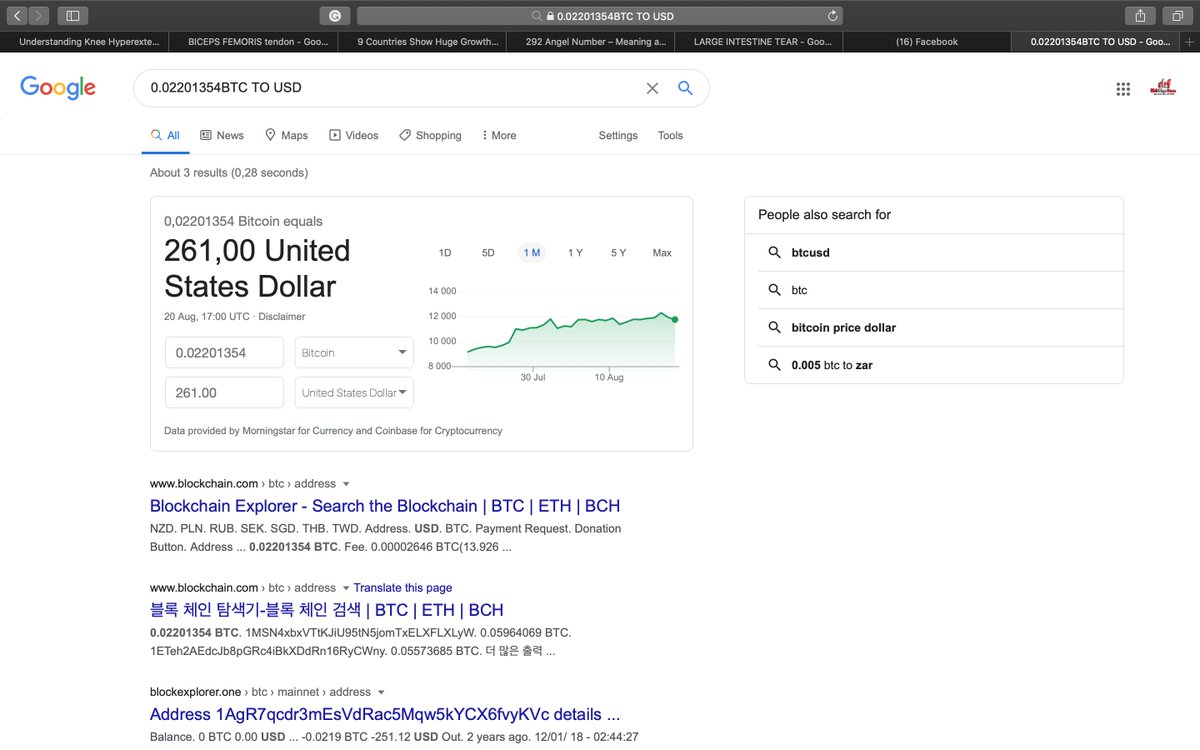The image size is (1200, 750).
Task: Select the 1D chart range
Action: tap(445, 253)
